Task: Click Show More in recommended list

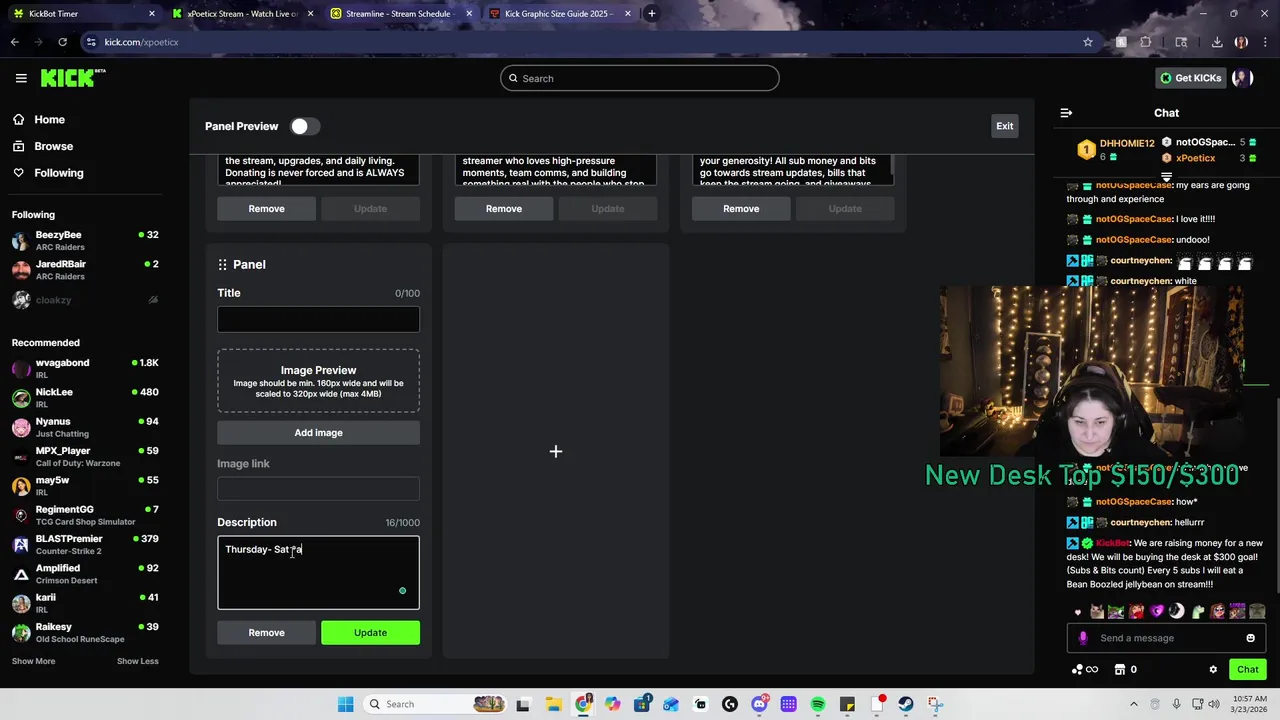Action: pos(33,661)
